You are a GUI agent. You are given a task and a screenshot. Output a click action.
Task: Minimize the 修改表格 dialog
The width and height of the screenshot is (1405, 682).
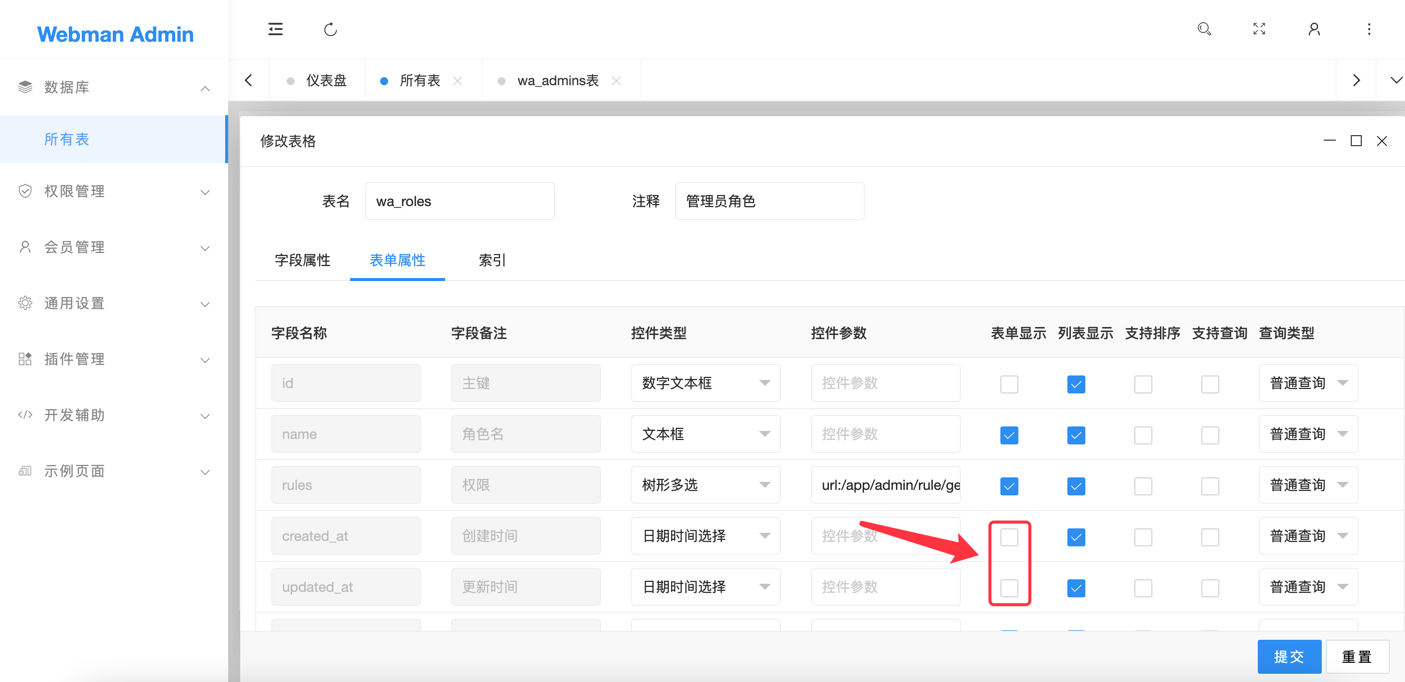tap(1330, 141)
